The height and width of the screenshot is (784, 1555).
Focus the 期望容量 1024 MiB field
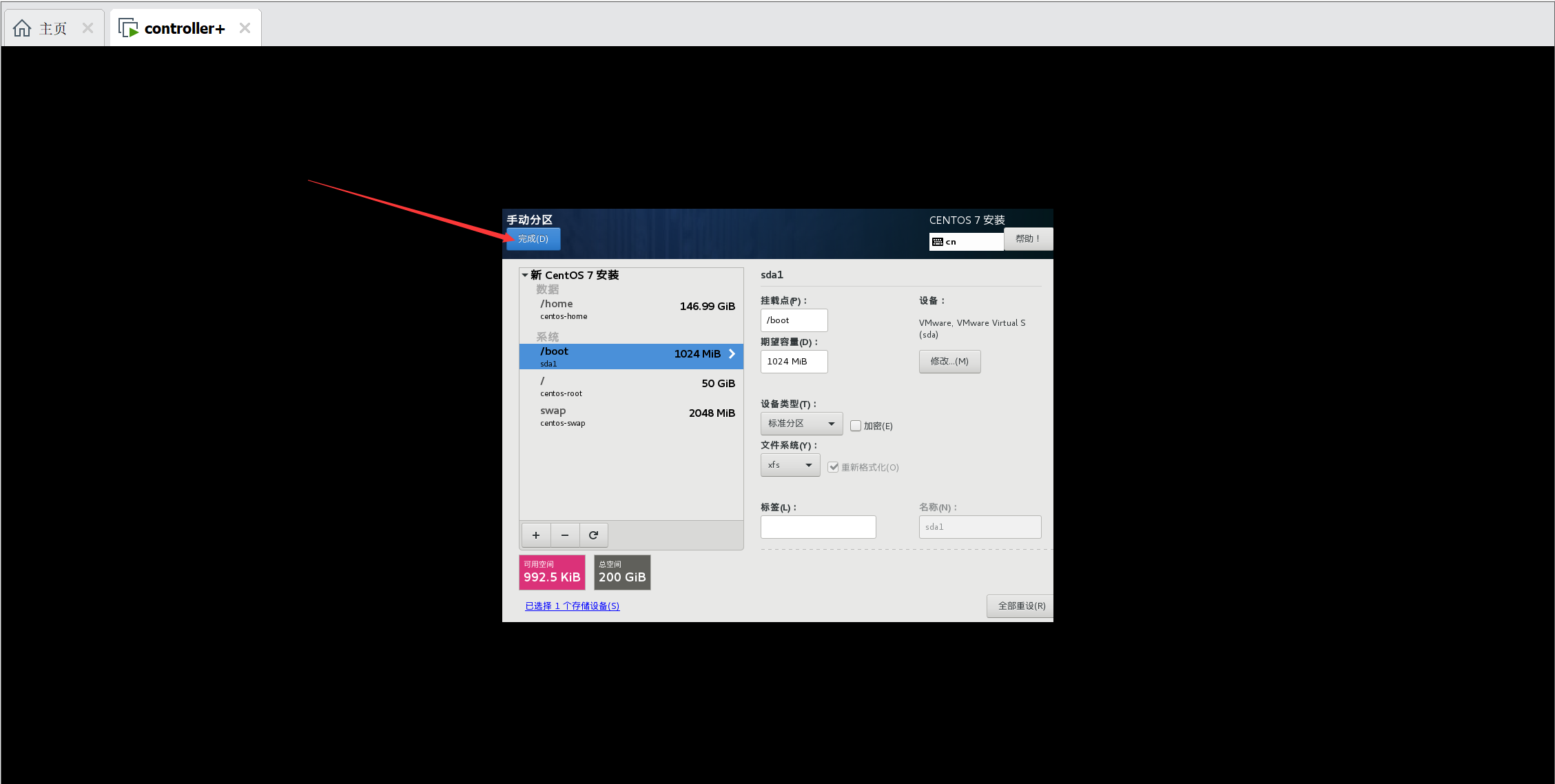click(x=794, y=362)
